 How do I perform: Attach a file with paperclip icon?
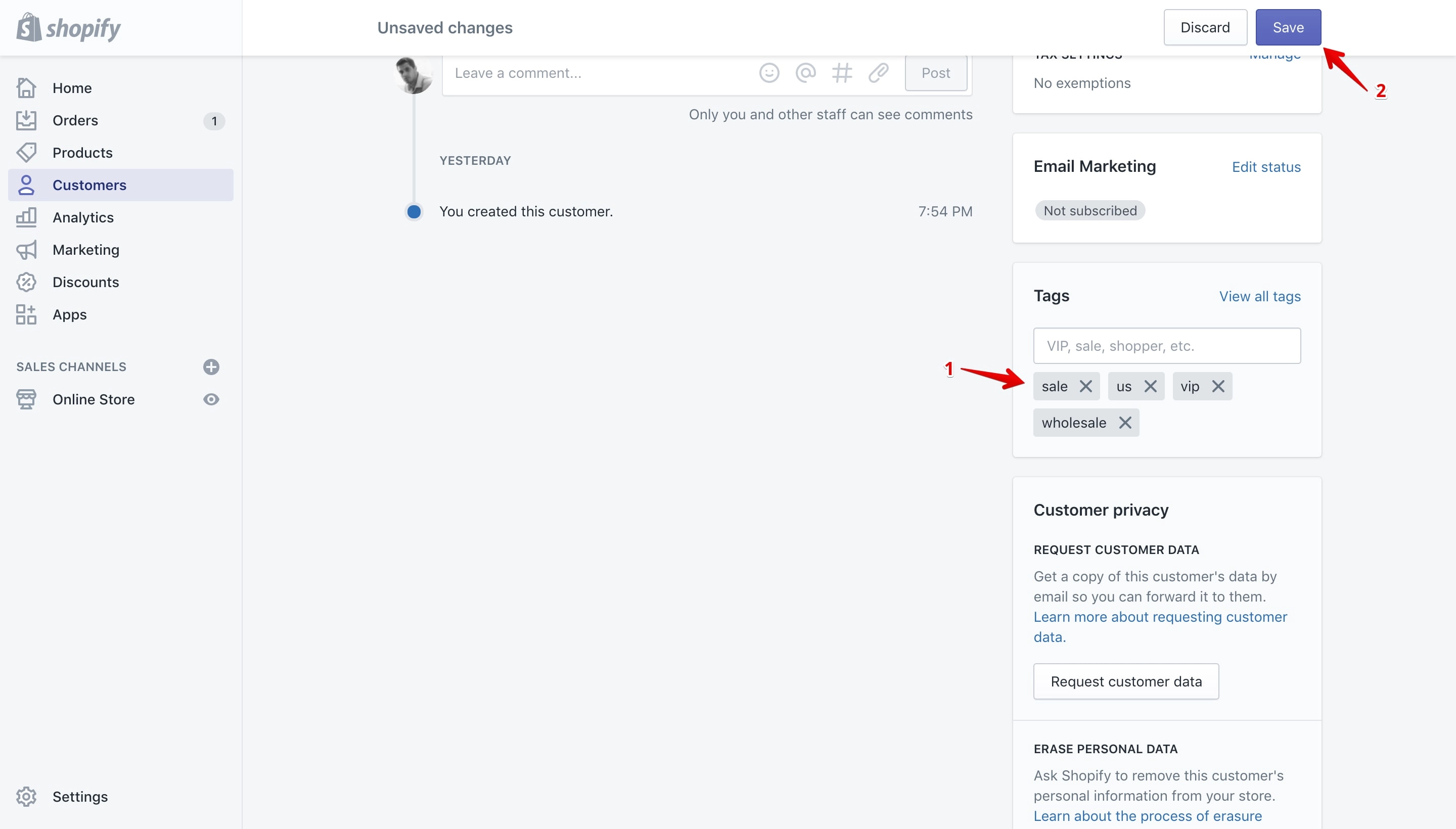coord(878,73)
